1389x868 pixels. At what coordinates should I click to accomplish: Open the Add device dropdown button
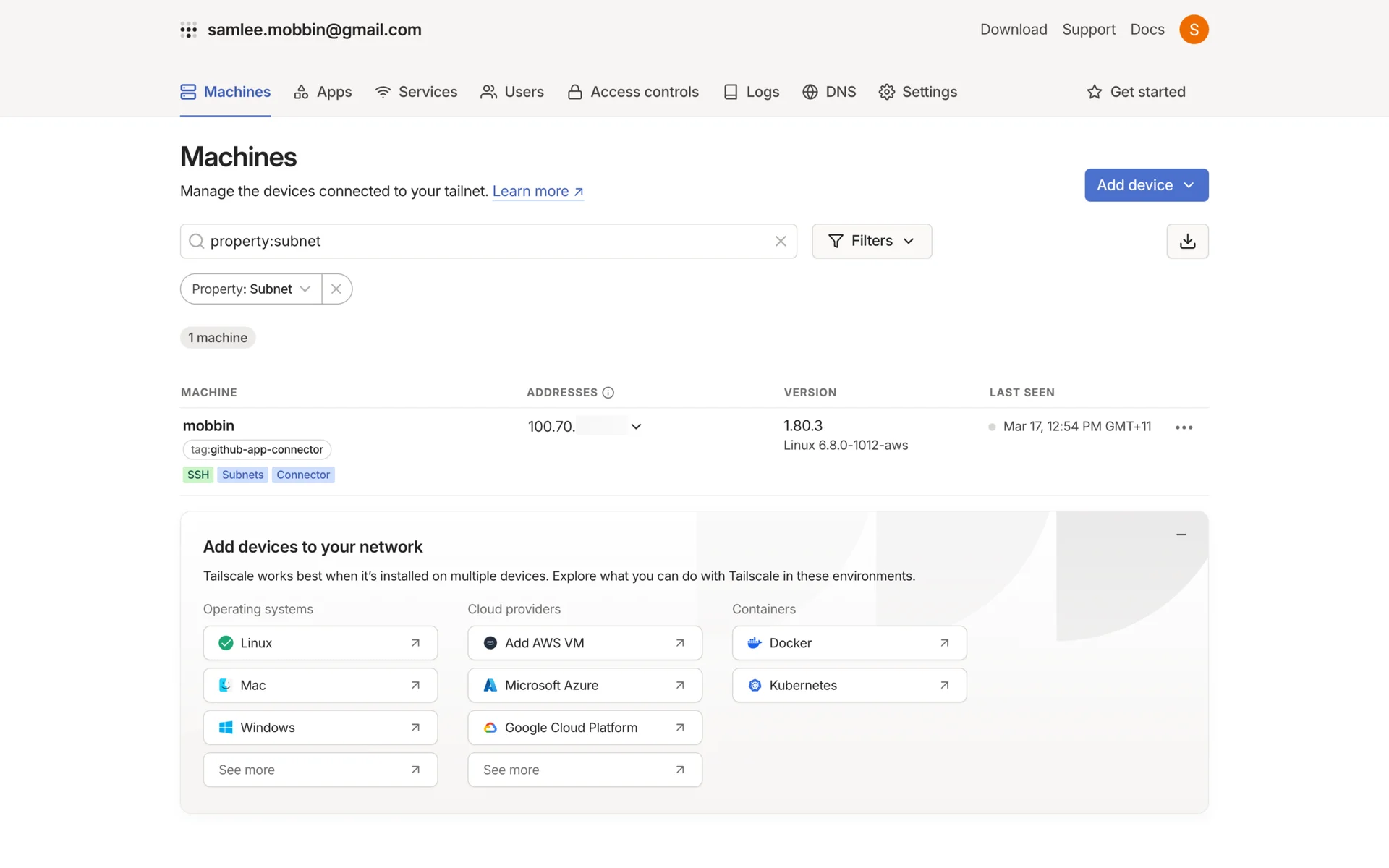click(x=1146, y=185)
